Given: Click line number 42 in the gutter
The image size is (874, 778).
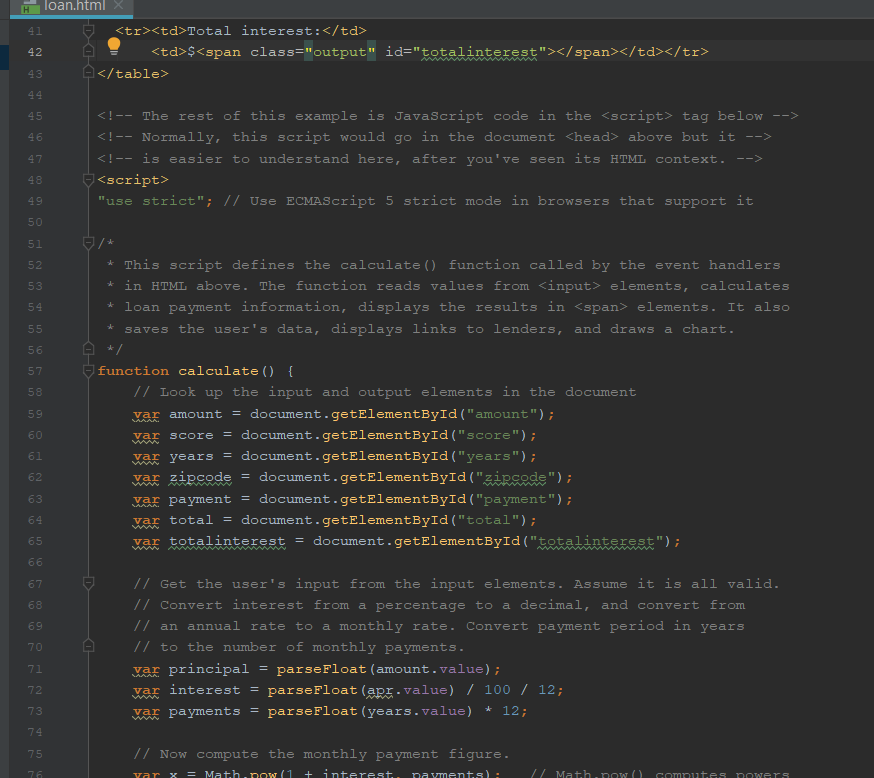Looking at the screenshot, I should [x=34, y=51].
